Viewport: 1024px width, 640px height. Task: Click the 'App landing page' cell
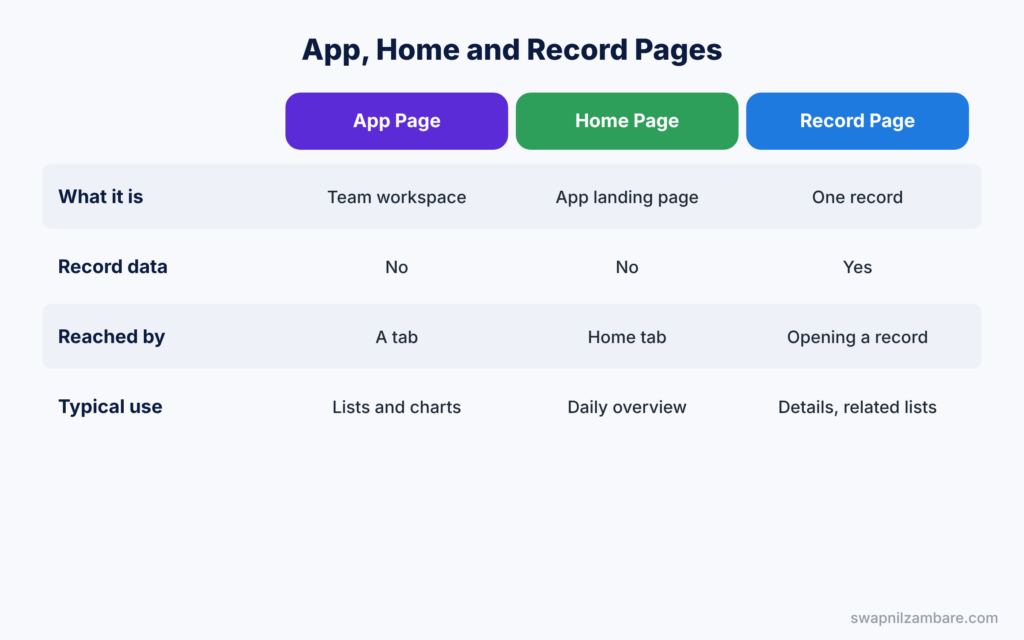point(627,197)
